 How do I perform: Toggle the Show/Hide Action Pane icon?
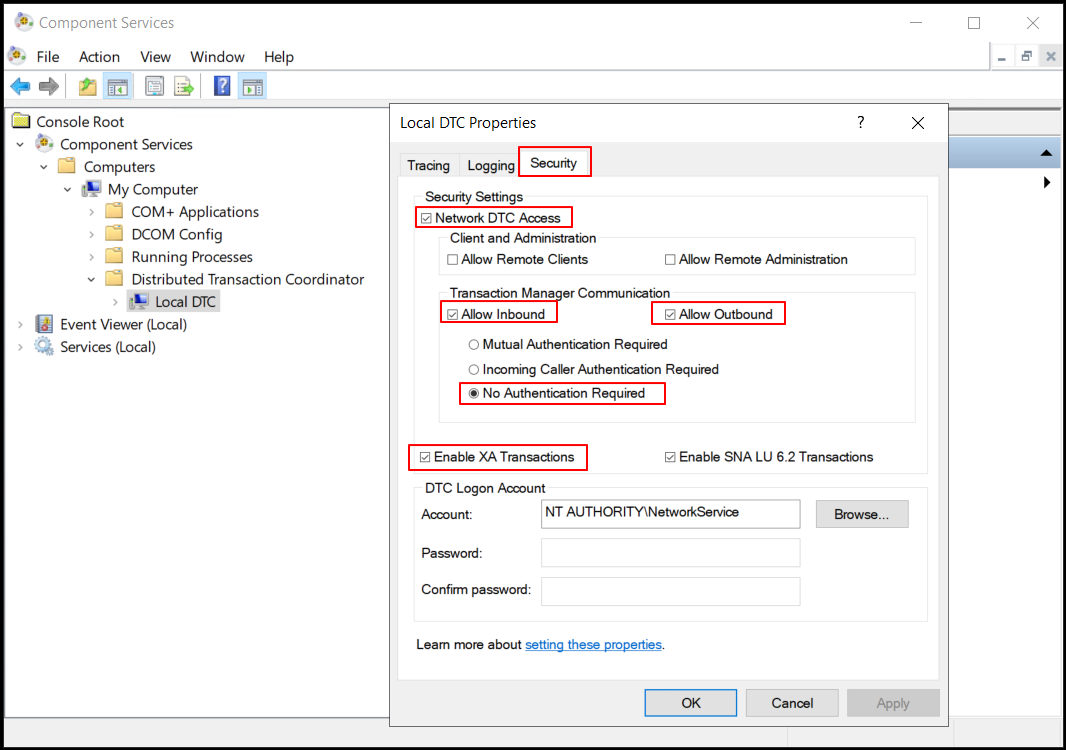pos(251,87)
